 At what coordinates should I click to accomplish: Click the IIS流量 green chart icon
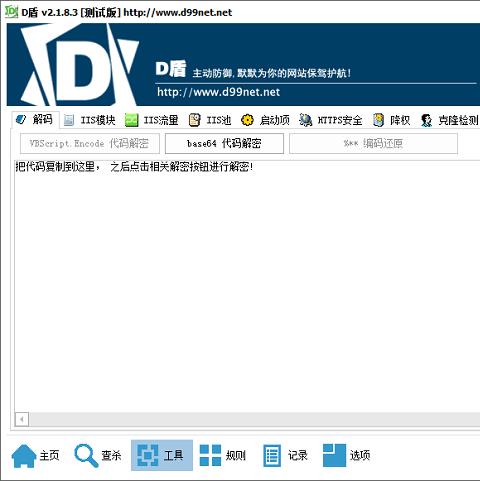(x=131, y=120)
